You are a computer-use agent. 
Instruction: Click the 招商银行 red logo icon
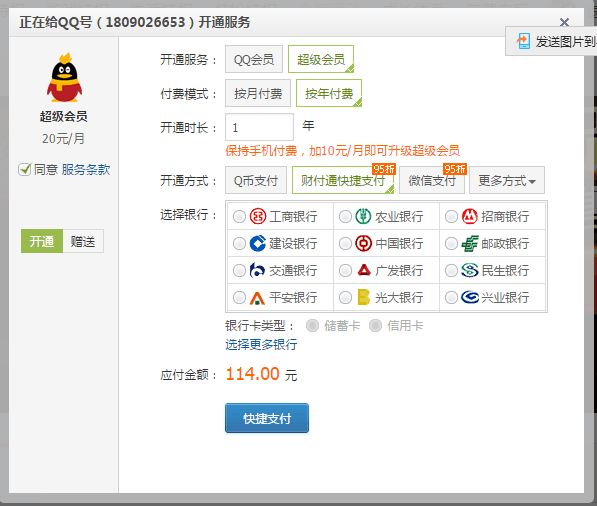point(469,216)
